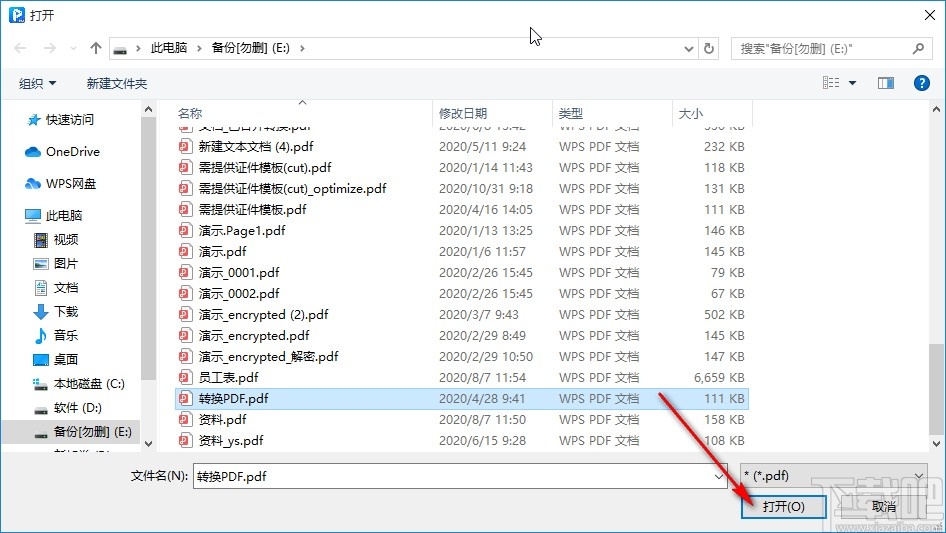Click the back navigation arrow
This screenshot has width=946, height=533.
click(20, 48)
